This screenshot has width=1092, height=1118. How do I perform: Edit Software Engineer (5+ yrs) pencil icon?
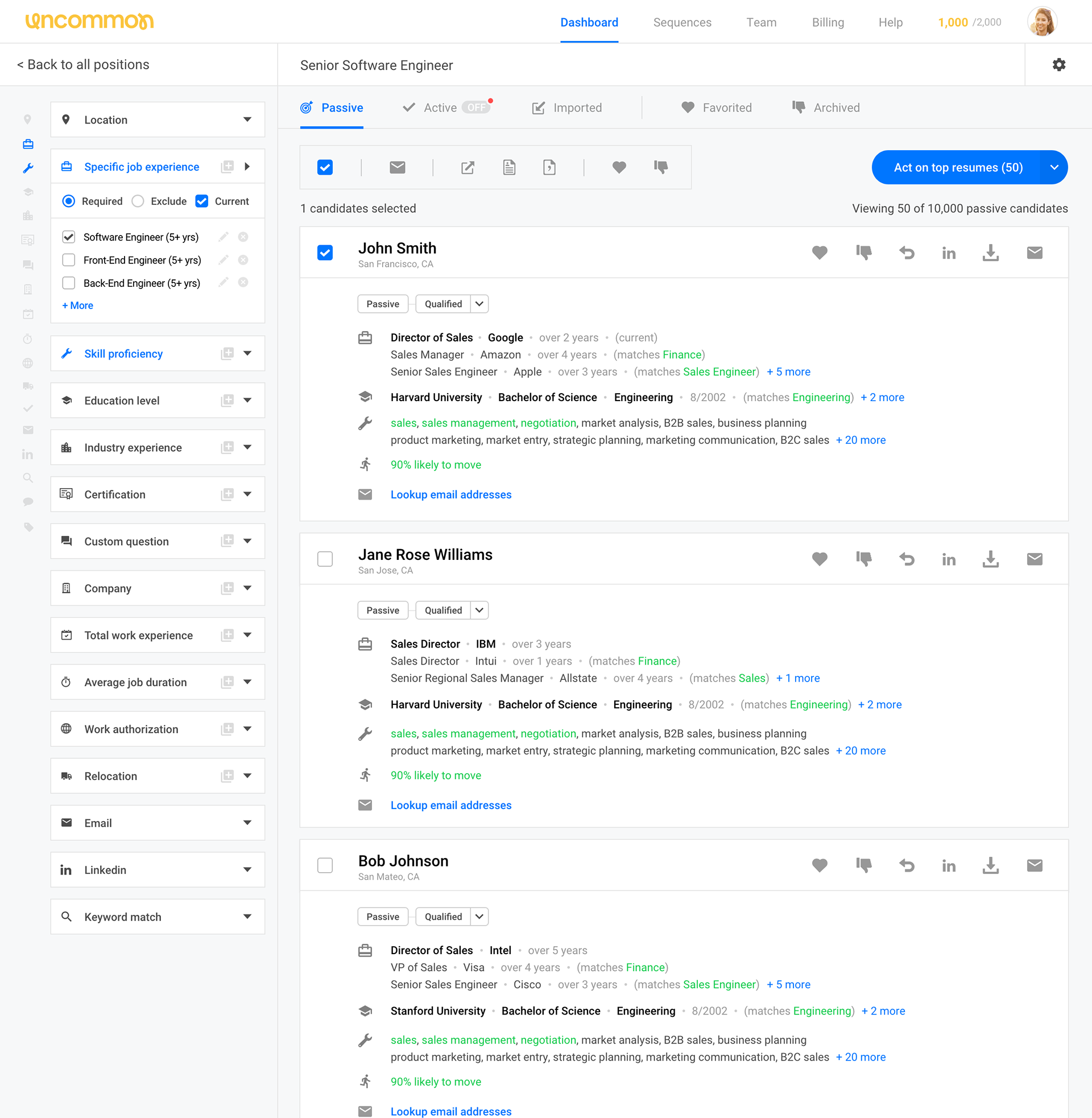coord(224,237)
